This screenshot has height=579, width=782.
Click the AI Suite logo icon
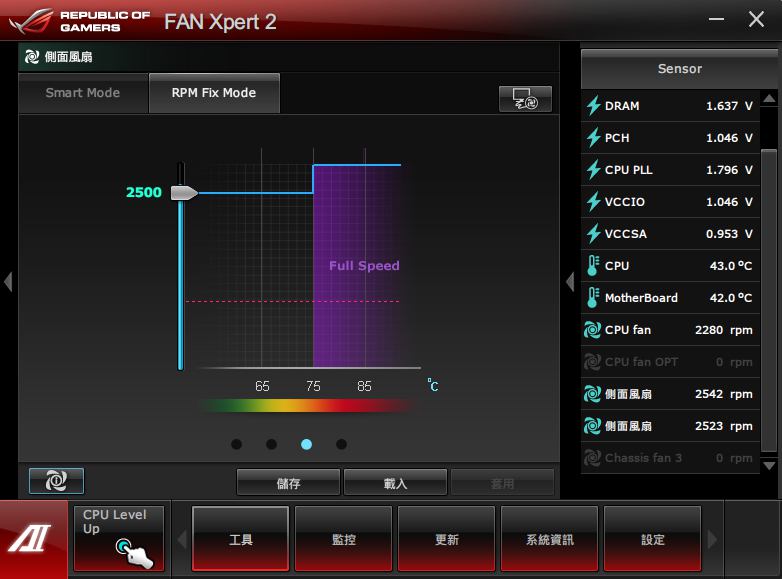31,539
